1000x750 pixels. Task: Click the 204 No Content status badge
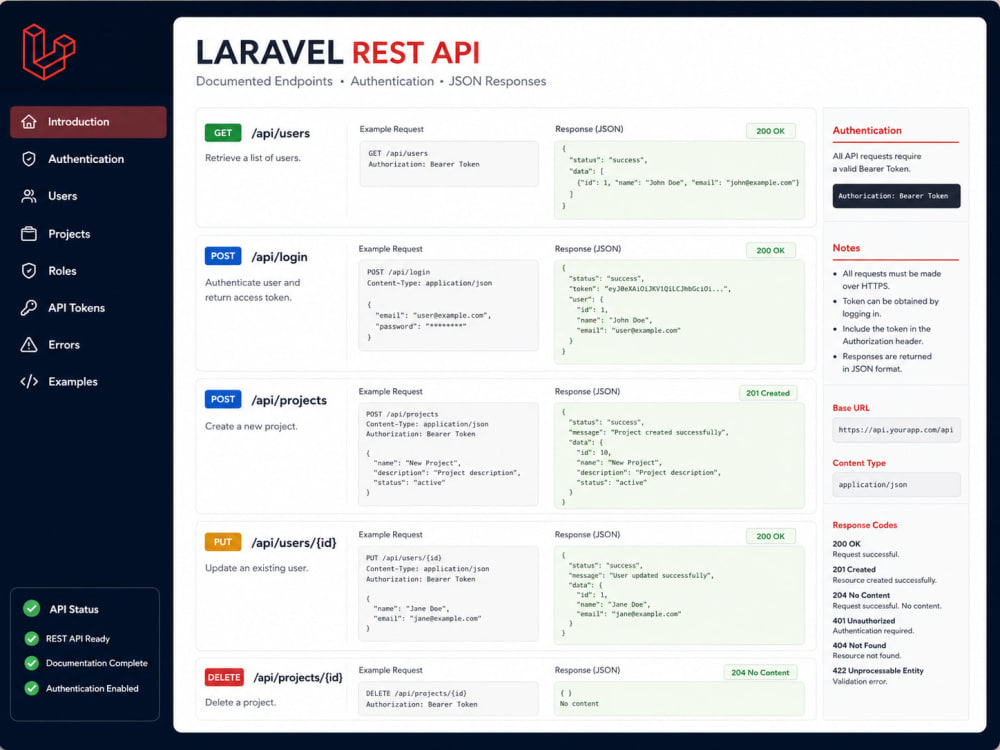pyautogui.click(x=760, y=672)
